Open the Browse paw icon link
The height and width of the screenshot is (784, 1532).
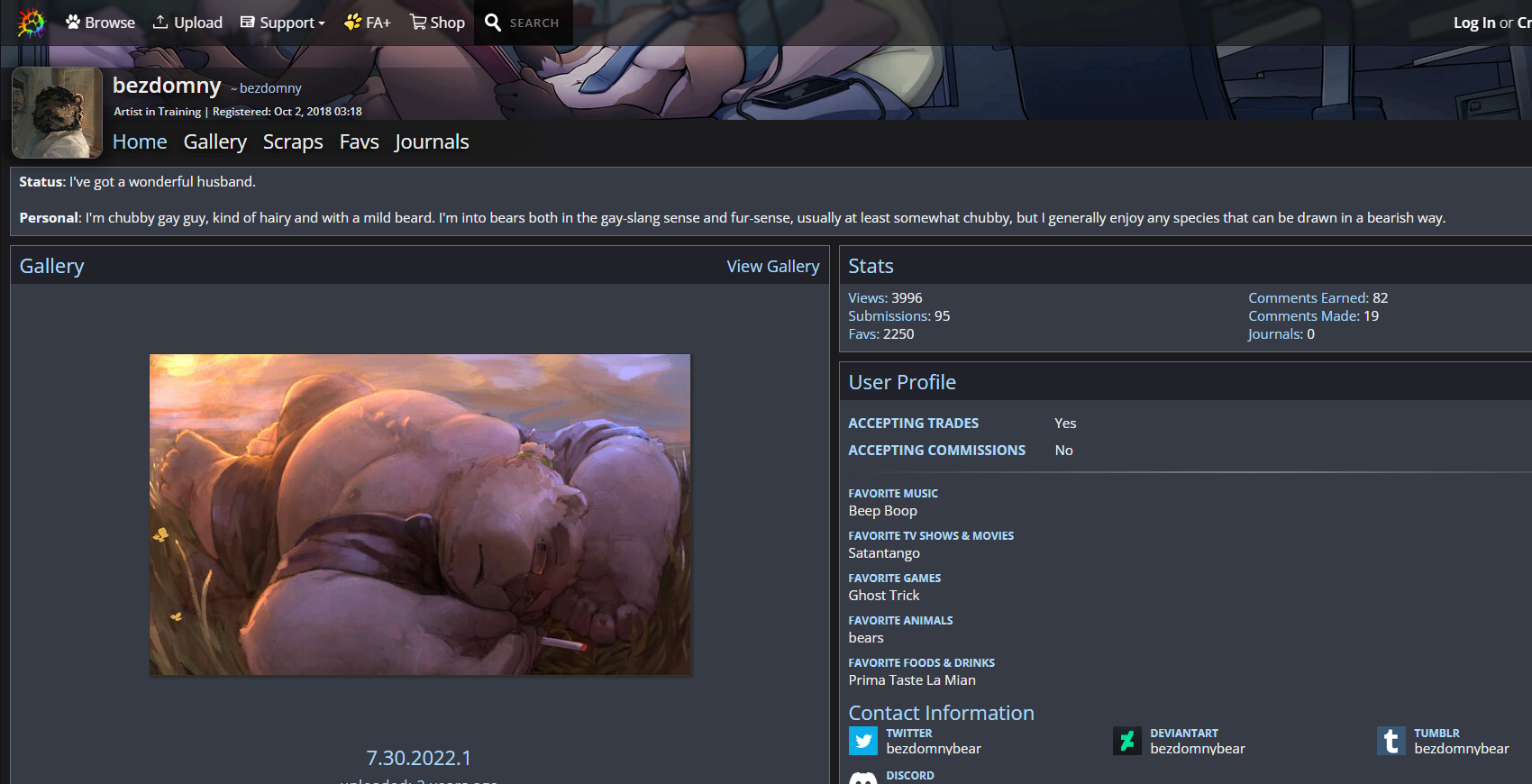pos(73,22)
